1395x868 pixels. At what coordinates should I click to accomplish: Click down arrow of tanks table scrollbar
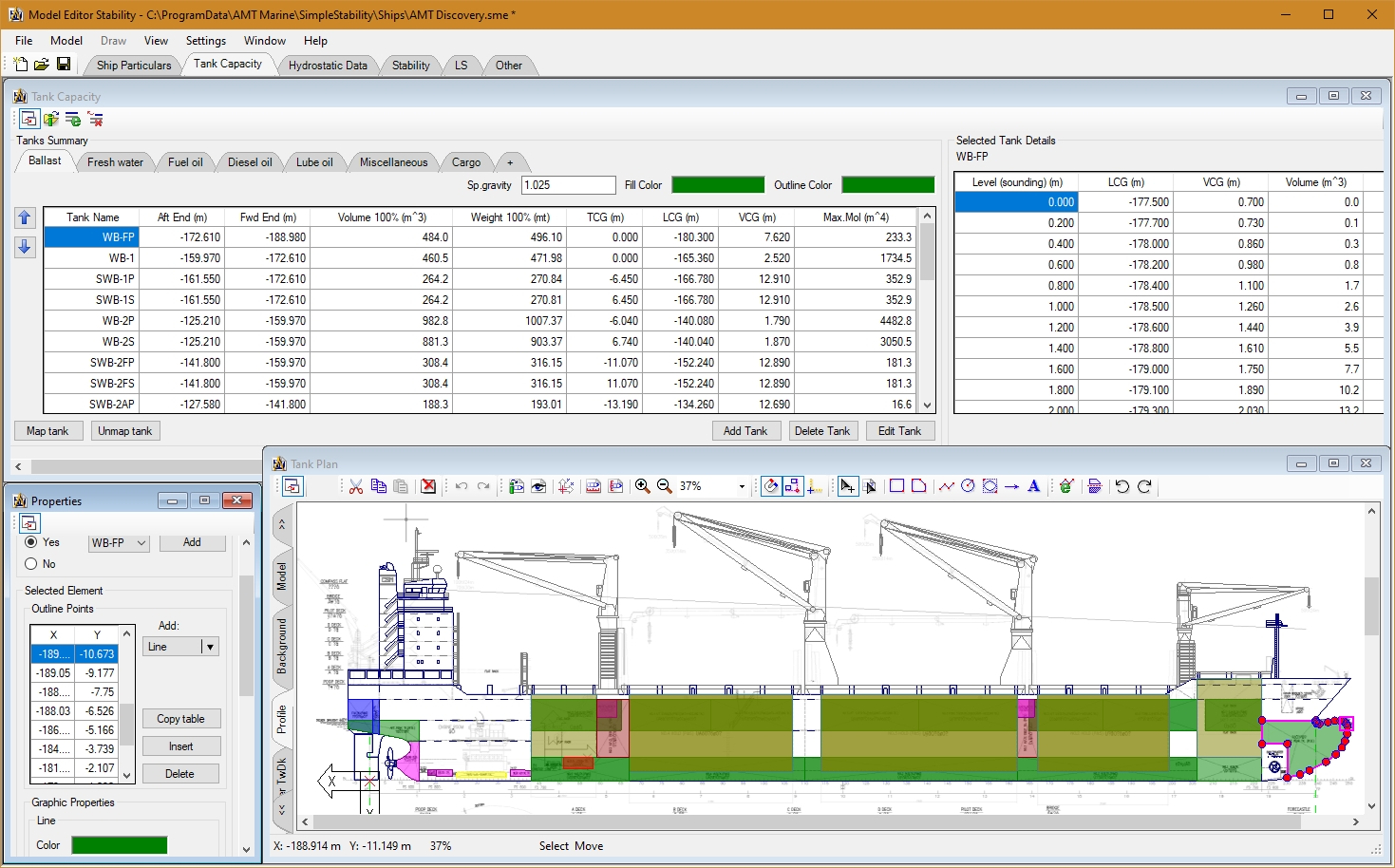928,406
